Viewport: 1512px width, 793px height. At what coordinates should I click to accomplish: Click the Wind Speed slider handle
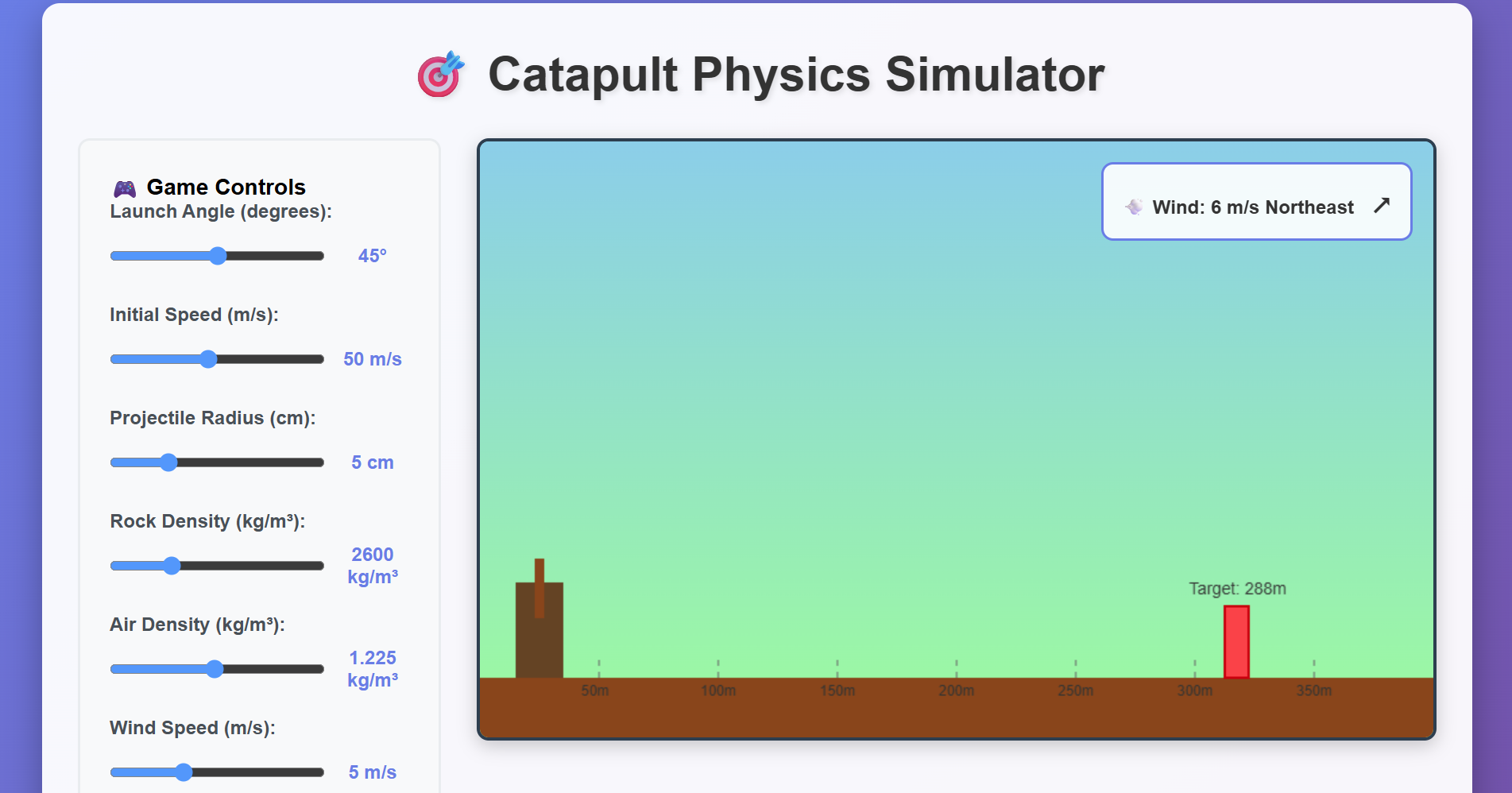[184, 772]
